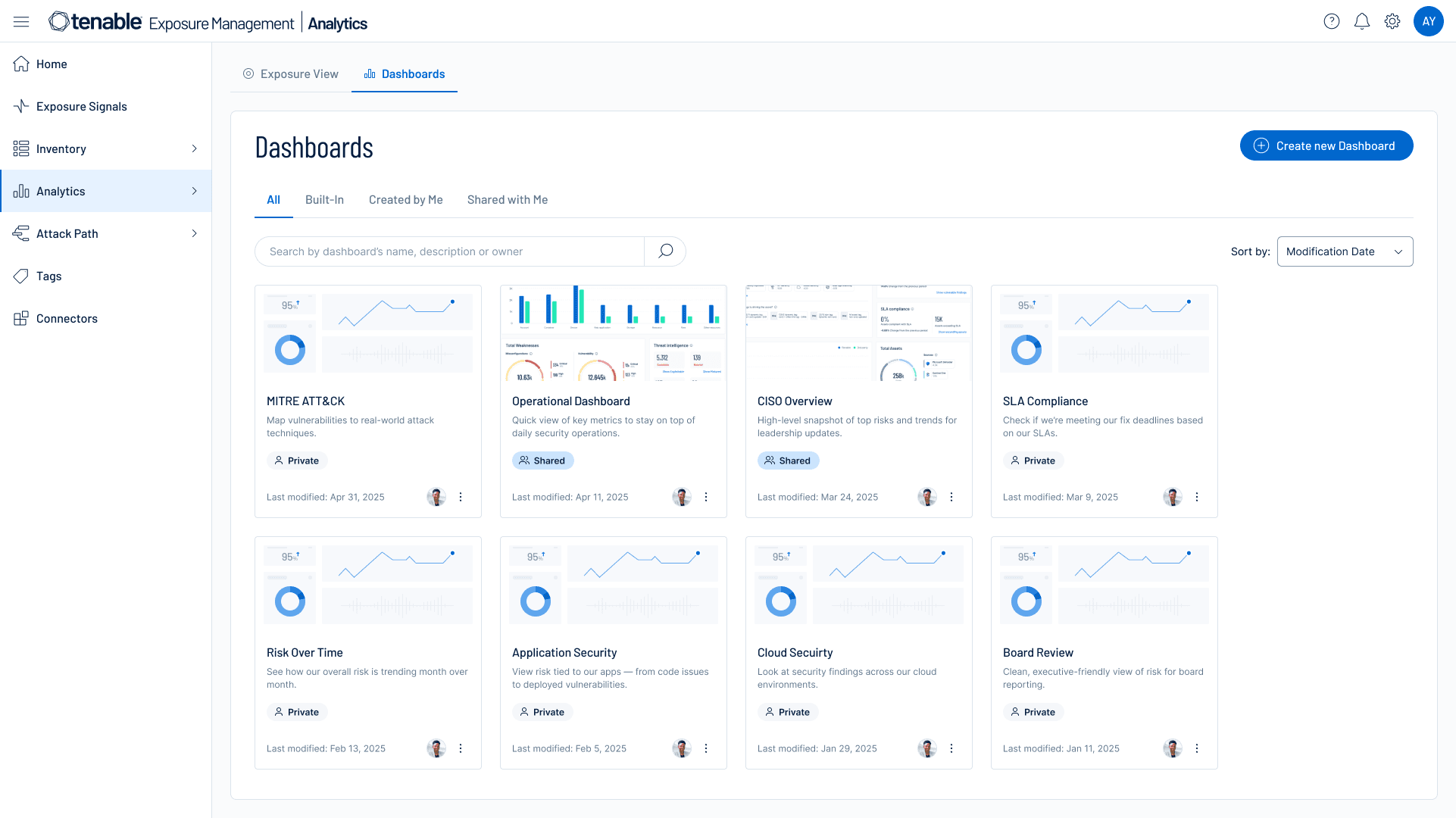Open the Home sidebar icon
1456x818 pixels.
tap(21, 64)
